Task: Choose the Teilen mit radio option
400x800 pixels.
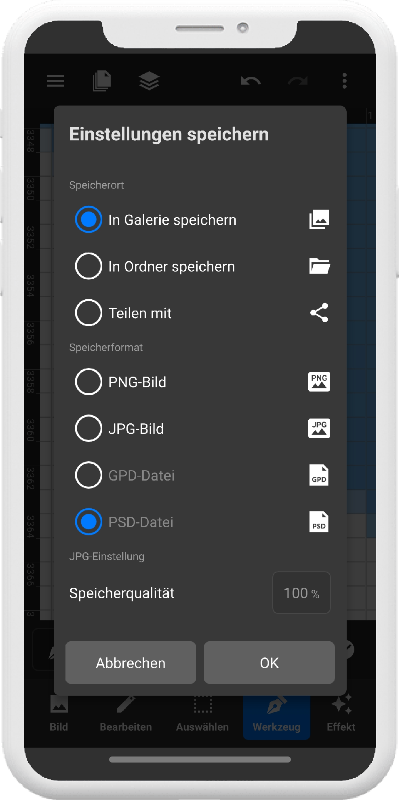Action: pos(88,313)
